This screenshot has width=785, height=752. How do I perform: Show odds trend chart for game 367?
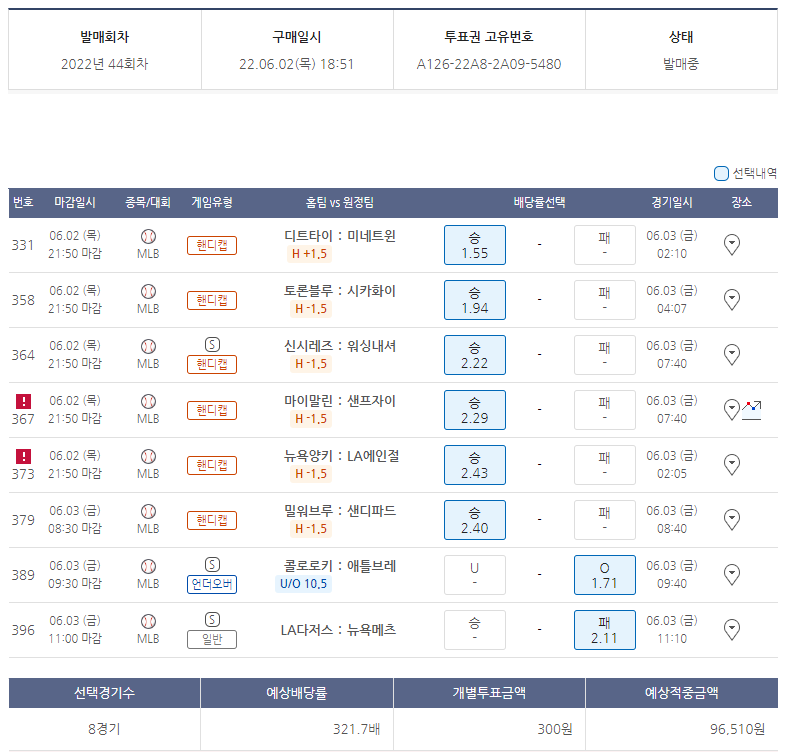click(x=751, y=410)
